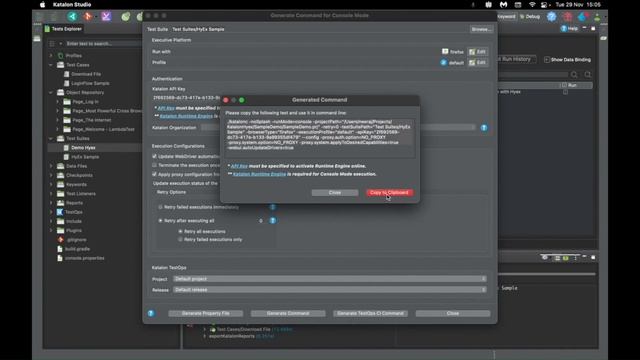
Task: Open the TestOps Release dropdown
Action: (x=329, y=290)
